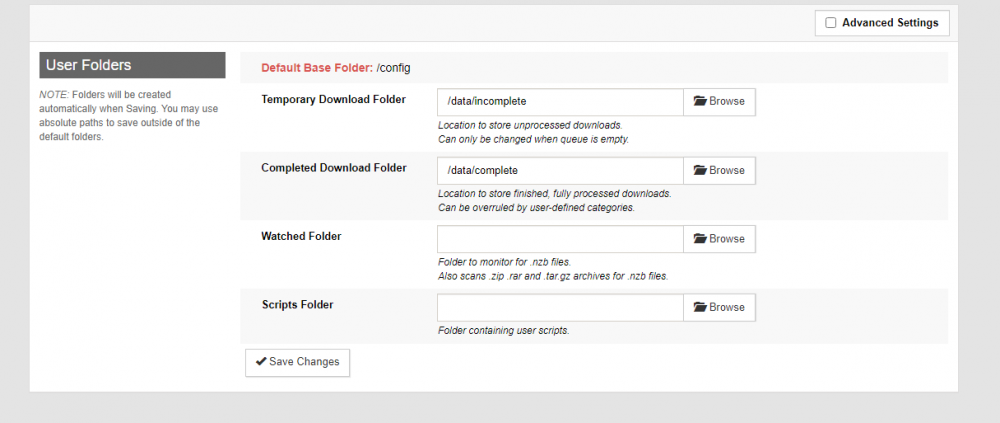The height and width of the screenshot is (423, 1000).
Task: Click the 'Can be overruled by user-defined categories' note
Action: coord(536,208)
